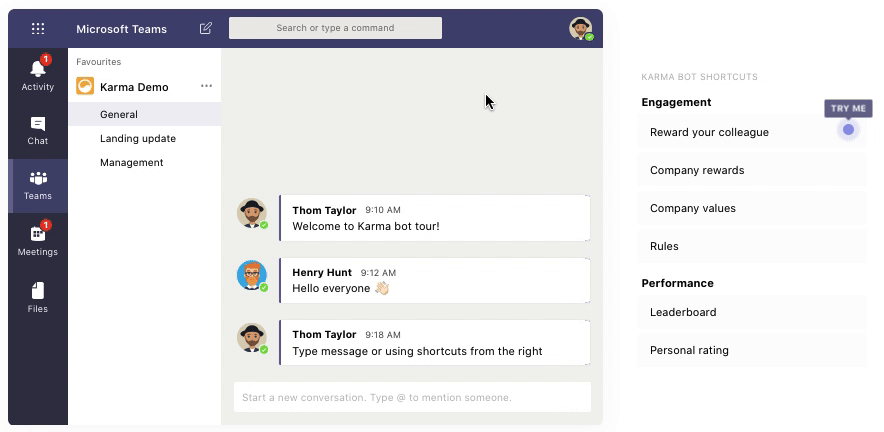This screenshot has width=884, height=432.
Task: Click the Engagement heading
Action: tap(677, 102)
